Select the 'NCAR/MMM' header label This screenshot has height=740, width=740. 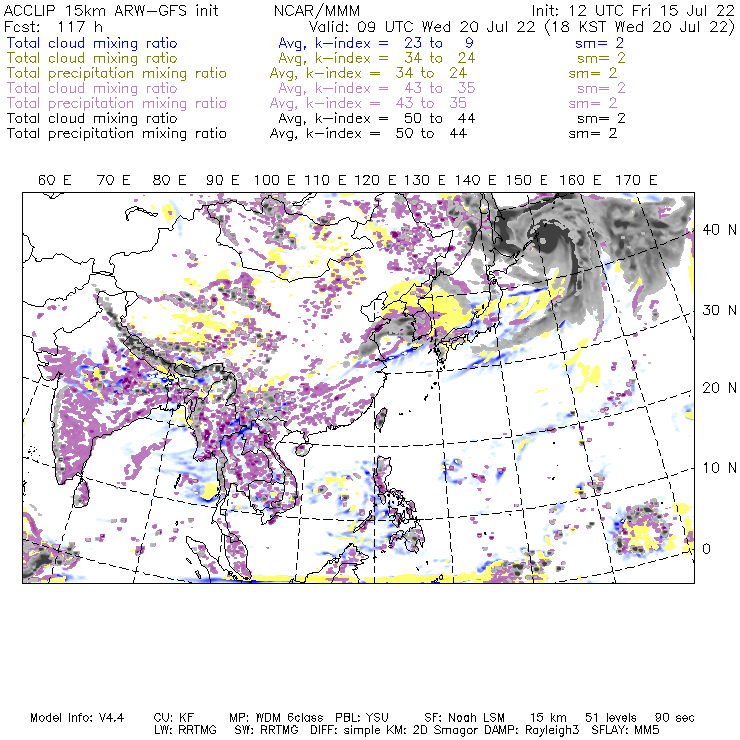pyautogui.click(x=317, y=10)
